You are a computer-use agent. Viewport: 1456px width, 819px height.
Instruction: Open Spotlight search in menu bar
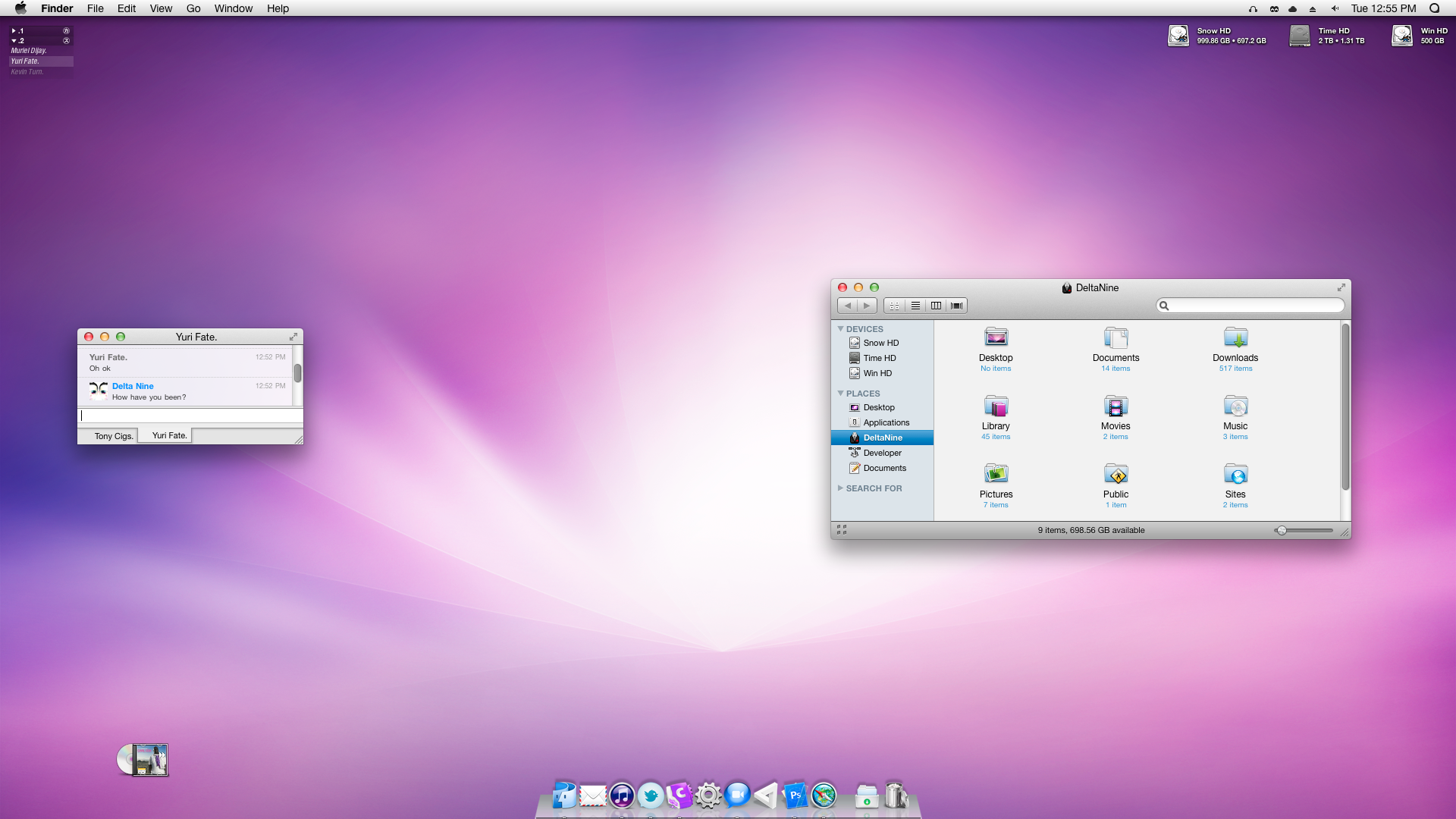(1434, 8)
